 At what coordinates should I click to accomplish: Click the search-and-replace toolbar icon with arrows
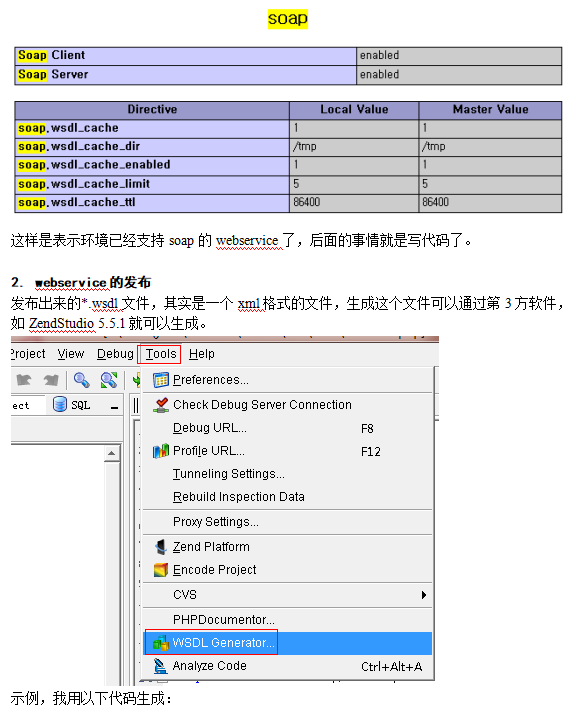(x=109, y=380)
